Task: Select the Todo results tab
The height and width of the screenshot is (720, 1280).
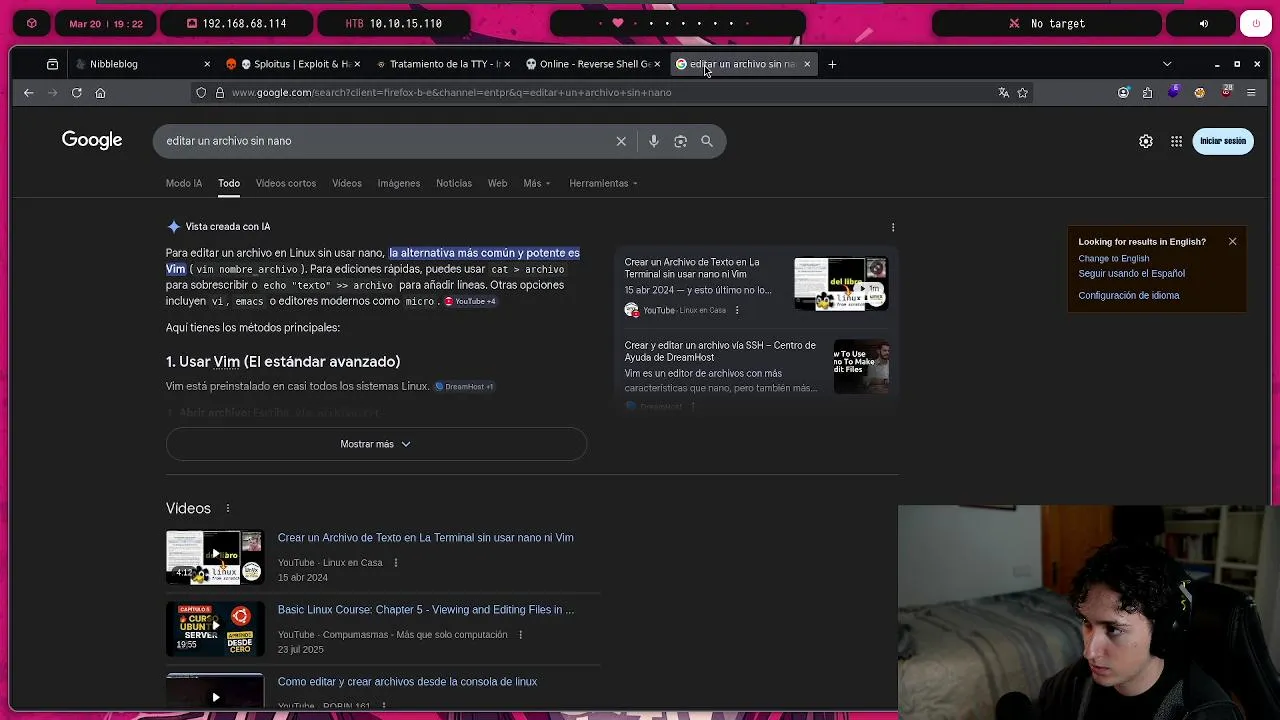Action: 229,183
